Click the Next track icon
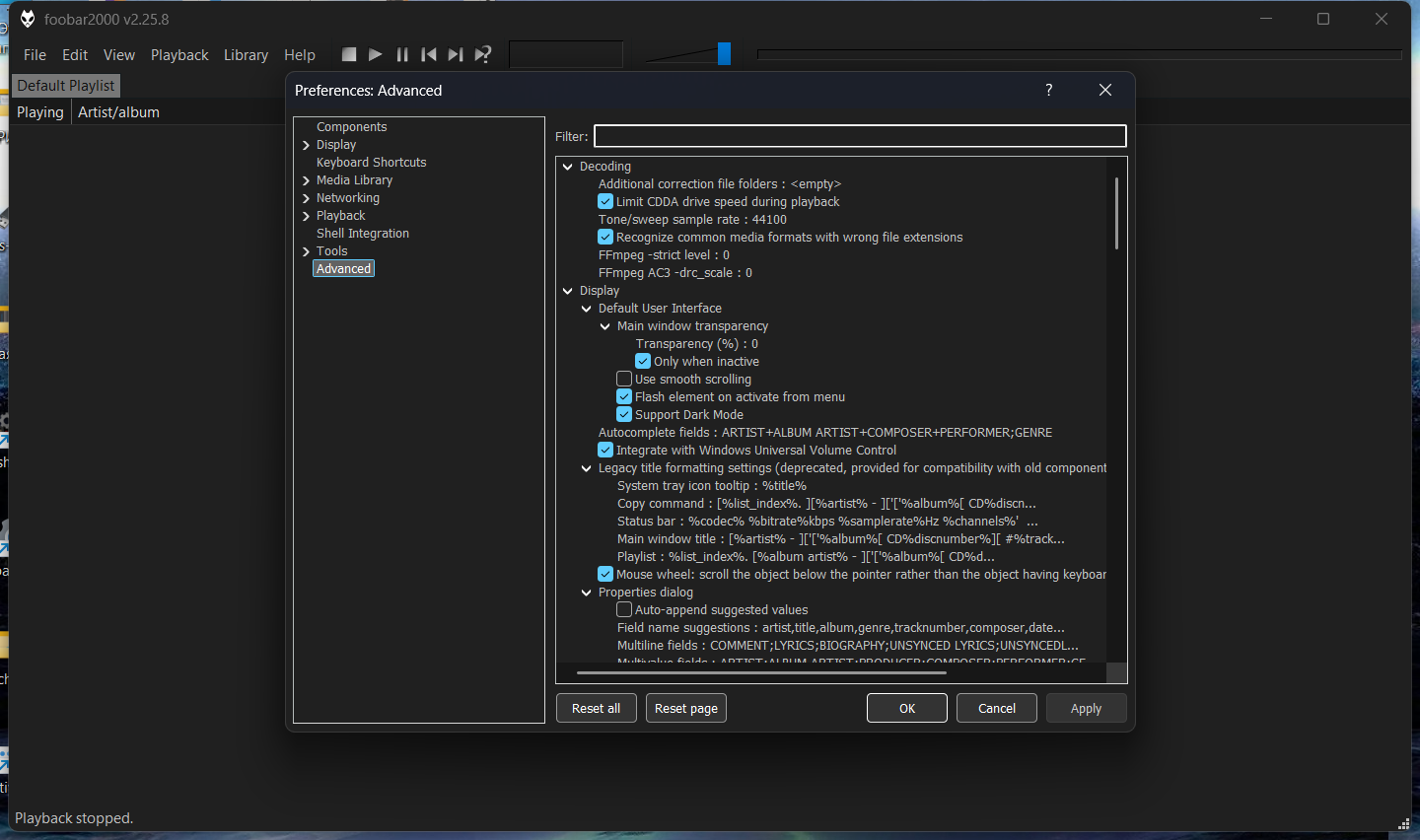 click(x=456, y=54)
